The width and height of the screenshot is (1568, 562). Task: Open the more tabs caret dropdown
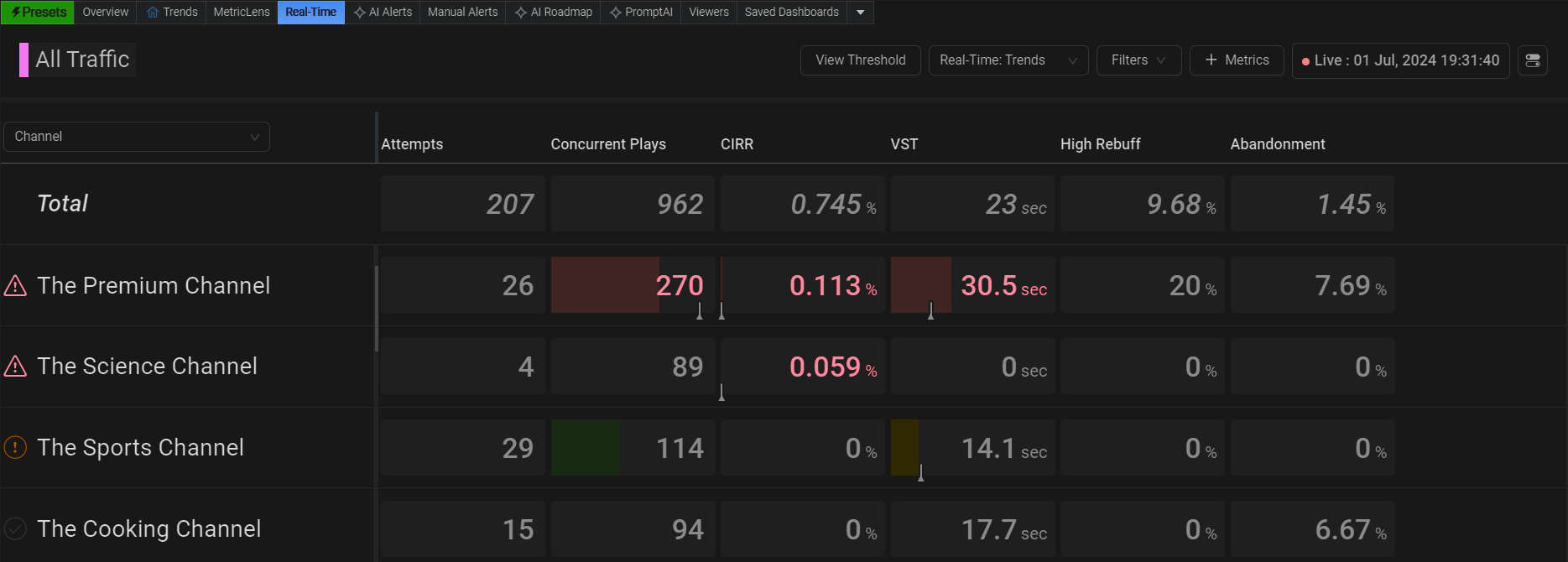[x=860, y=13]
